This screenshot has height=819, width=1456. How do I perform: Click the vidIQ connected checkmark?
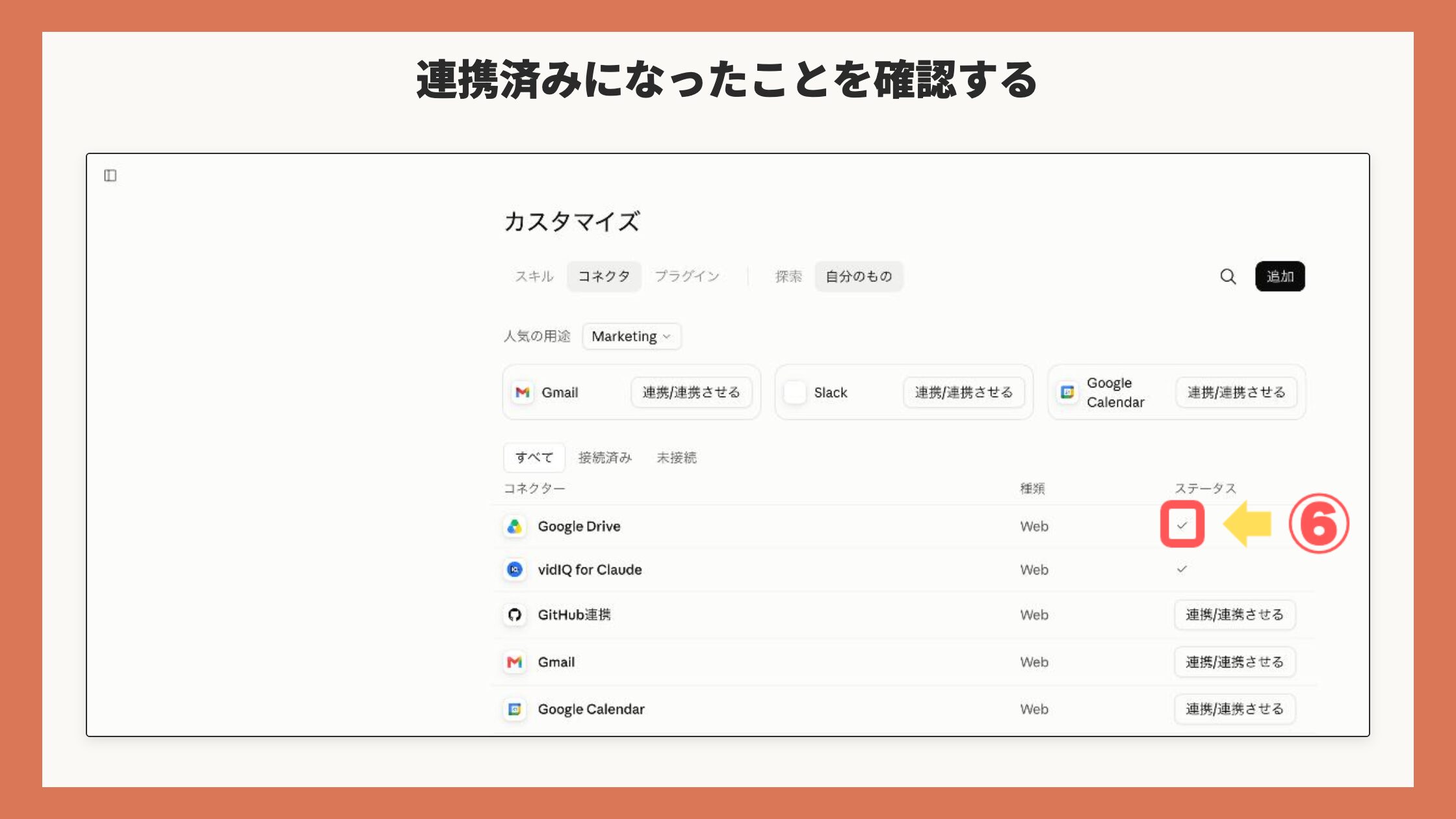[1182, 569]
